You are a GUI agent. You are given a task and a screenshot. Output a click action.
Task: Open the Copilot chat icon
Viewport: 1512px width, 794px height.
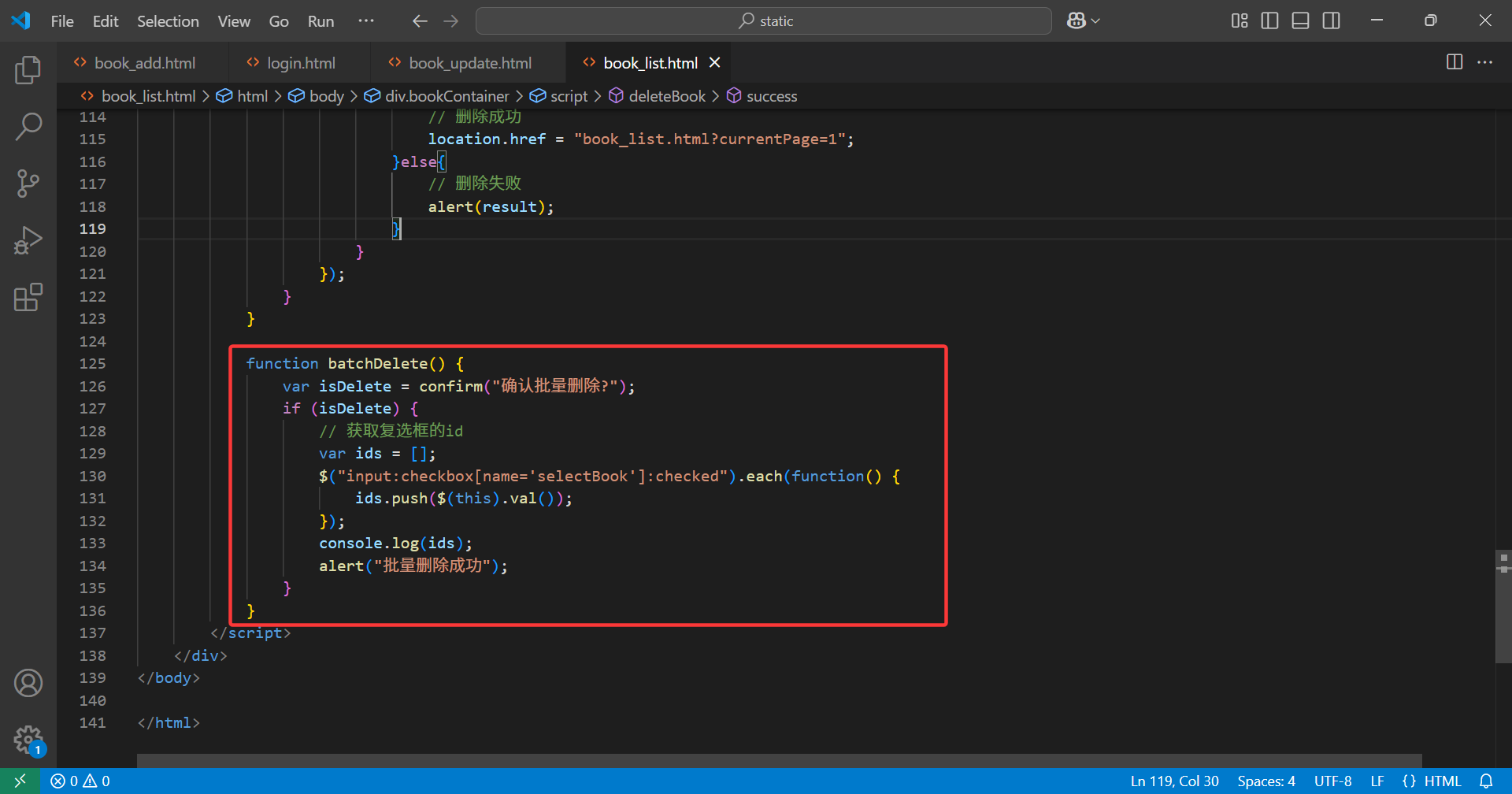click(x=1076, y=21)
